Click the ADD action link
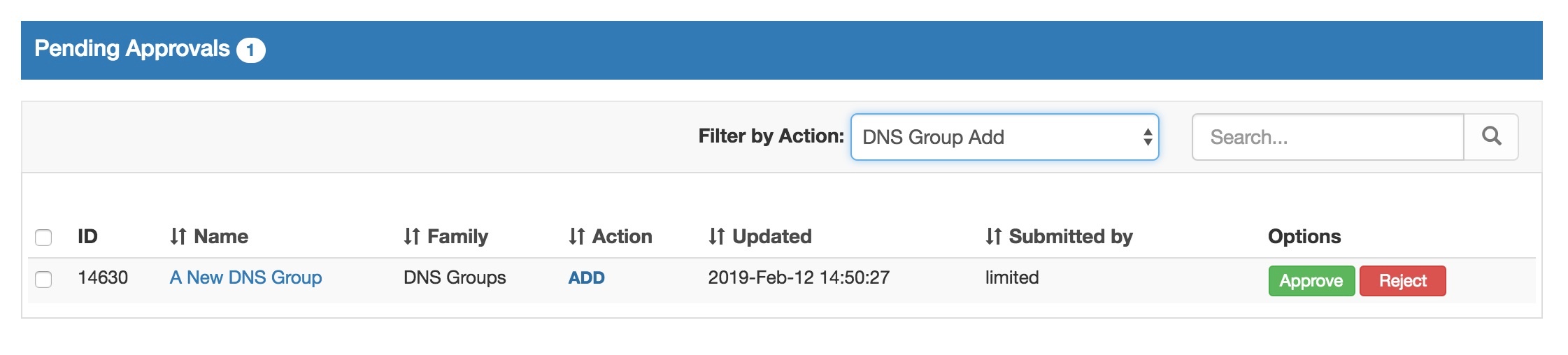Viewport: 1568px width, 355px height. click(586, 278)
